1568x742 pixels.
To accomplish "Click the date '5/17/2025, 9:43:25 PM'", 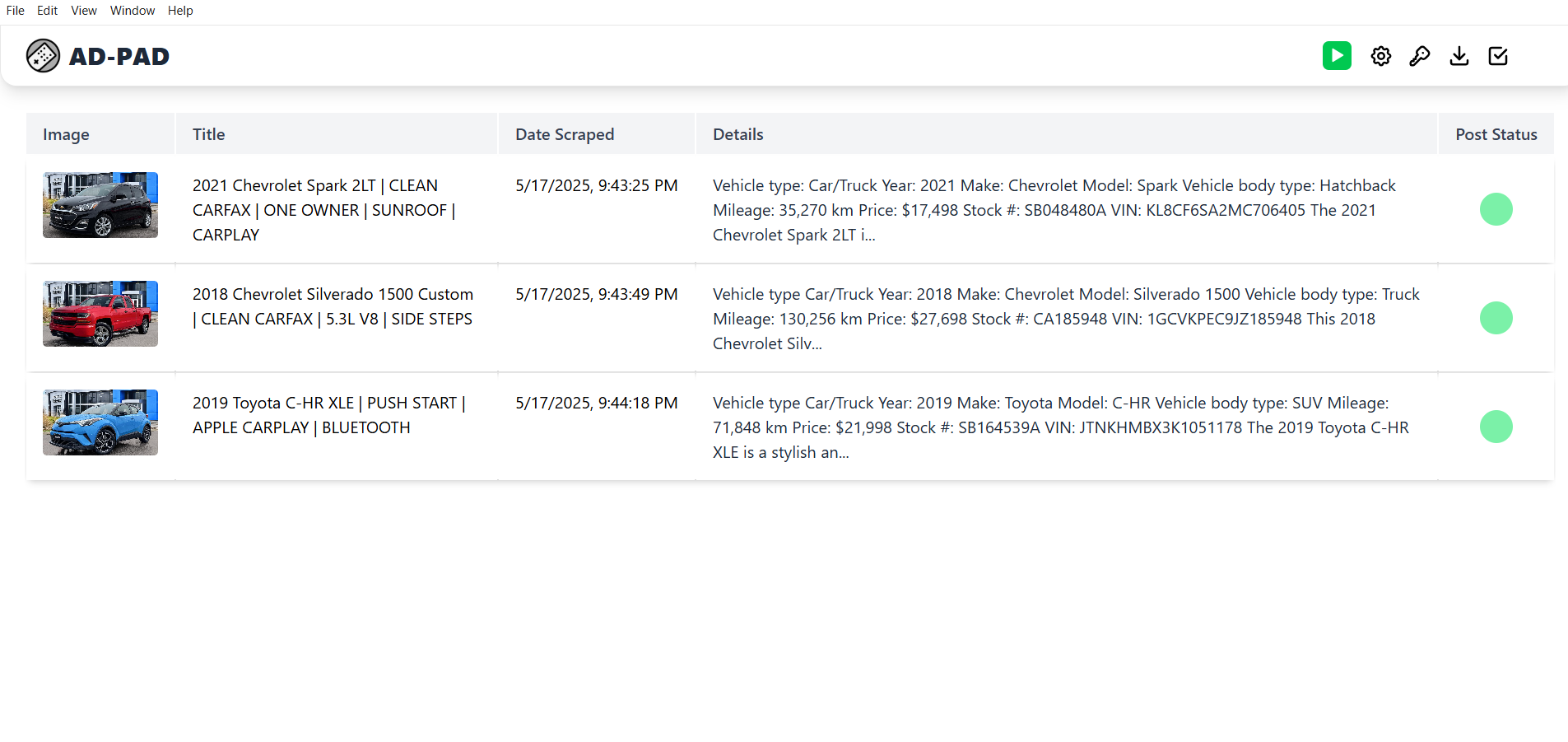I will point(597,186).
